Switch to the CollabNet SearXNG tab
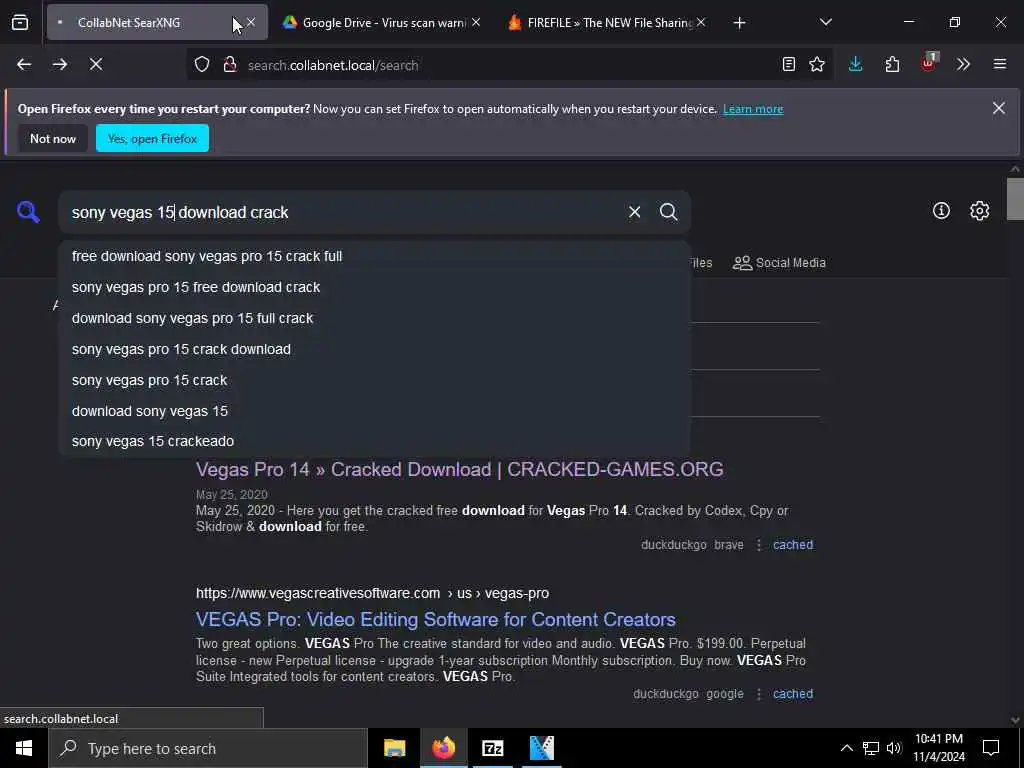Image resolution: width=1024 pixels, height=768 pixels. tap(147, 22)
